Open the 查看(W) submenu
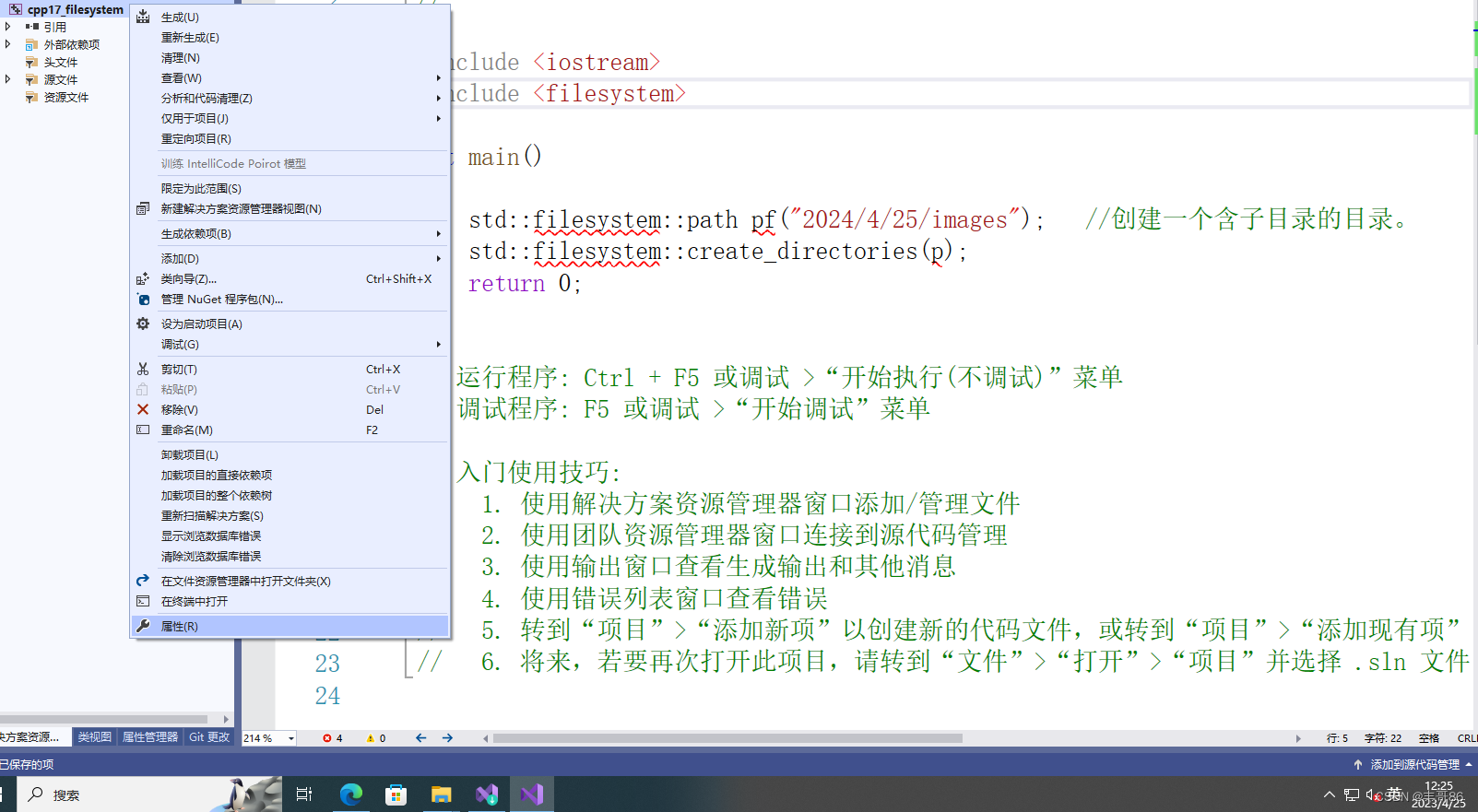Image resolution: width=1478 pixels, height=812 pixels. pos(290,77)
